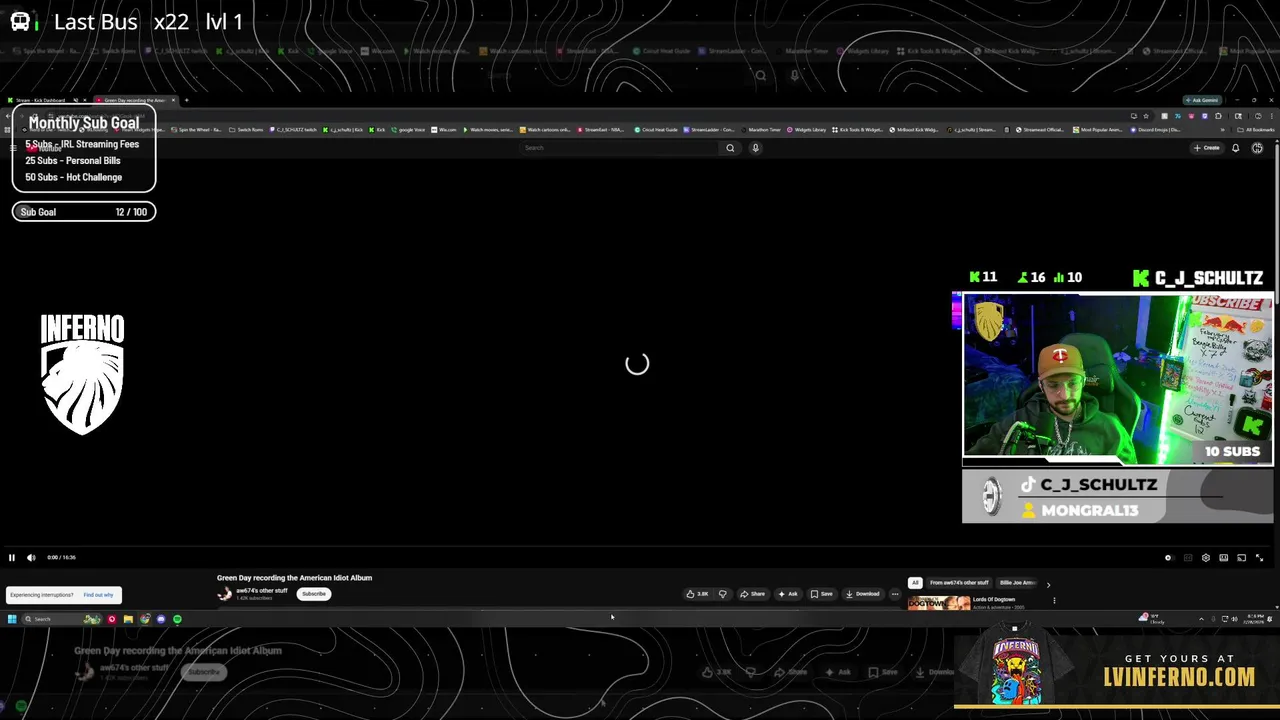This screenshot has height=720, width=1280.
Task: Click the Windows taskbar search box
Action: (62, 619)
